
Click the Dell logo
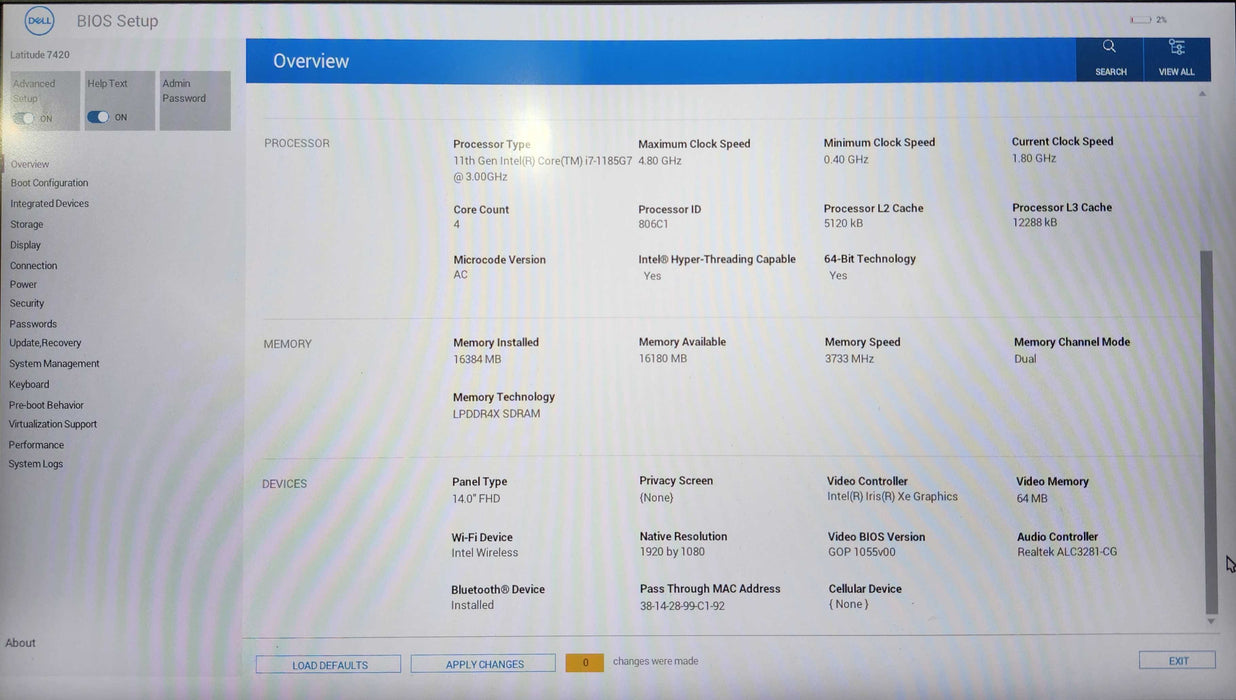pos(39,20)
